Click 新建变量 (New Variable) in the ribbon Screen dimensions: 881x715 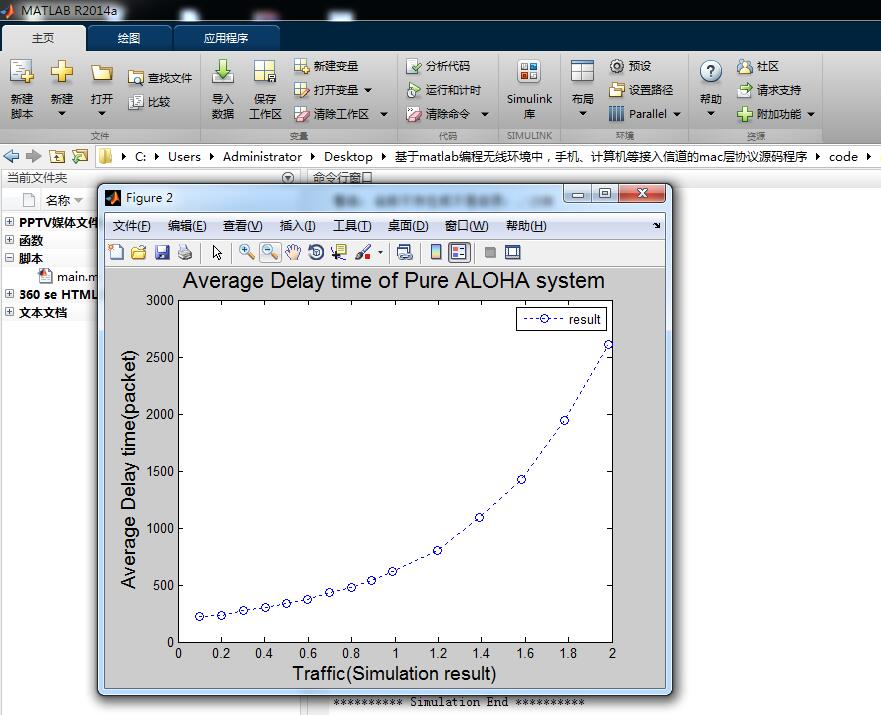click(x=326, y=66)
